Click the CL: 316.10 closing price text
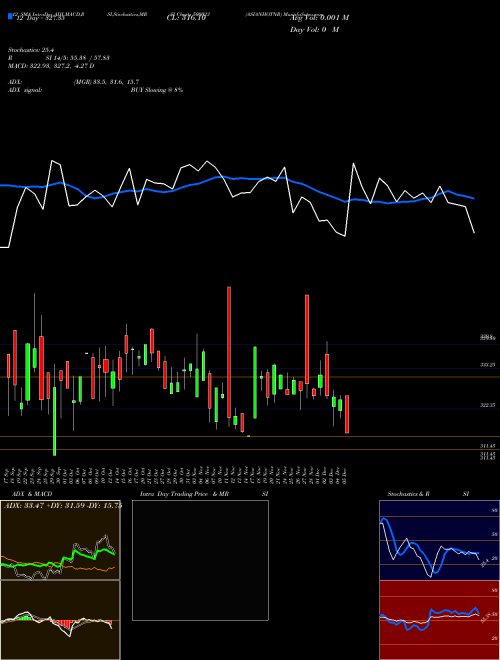The width and height of the screenshot is (500, 660). 186,18
